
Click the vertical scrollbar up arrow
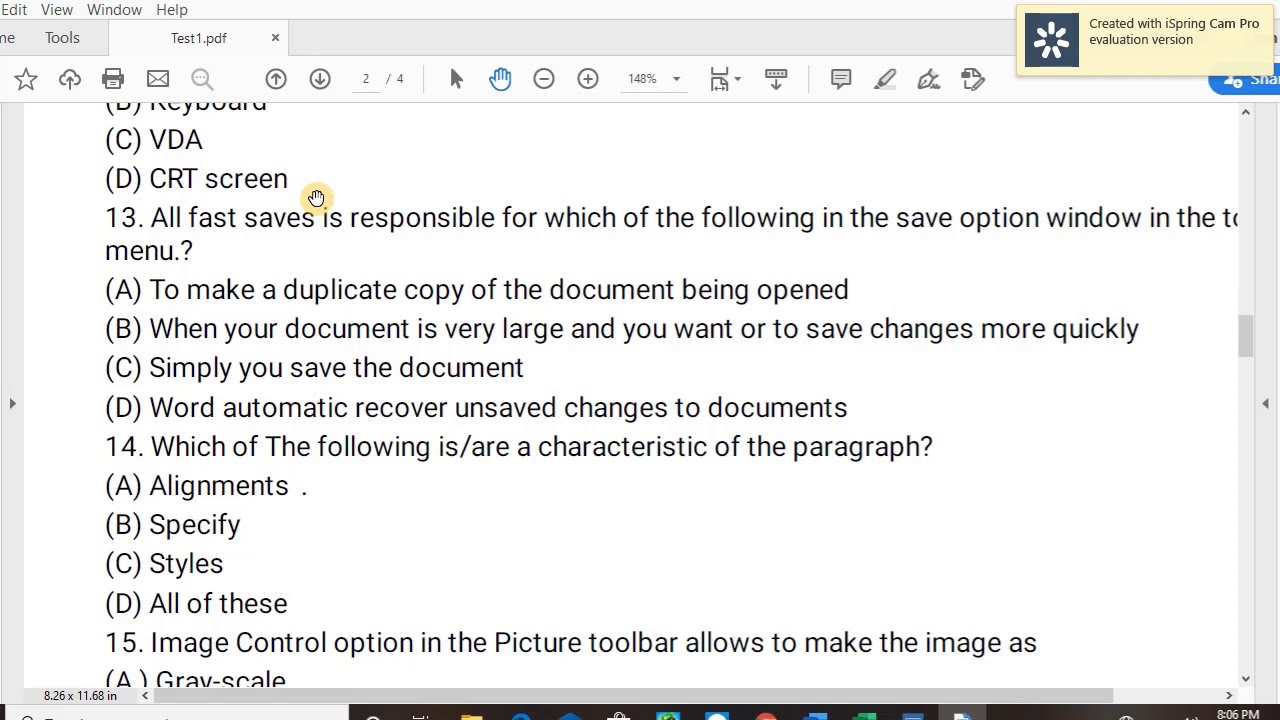[1246, 112]
